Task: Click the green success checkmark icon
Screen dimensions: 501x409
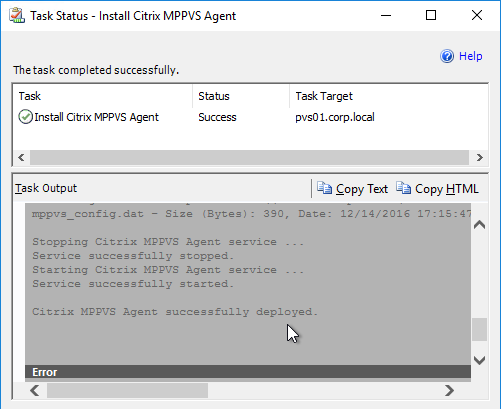Action: (x=25, y=117)
